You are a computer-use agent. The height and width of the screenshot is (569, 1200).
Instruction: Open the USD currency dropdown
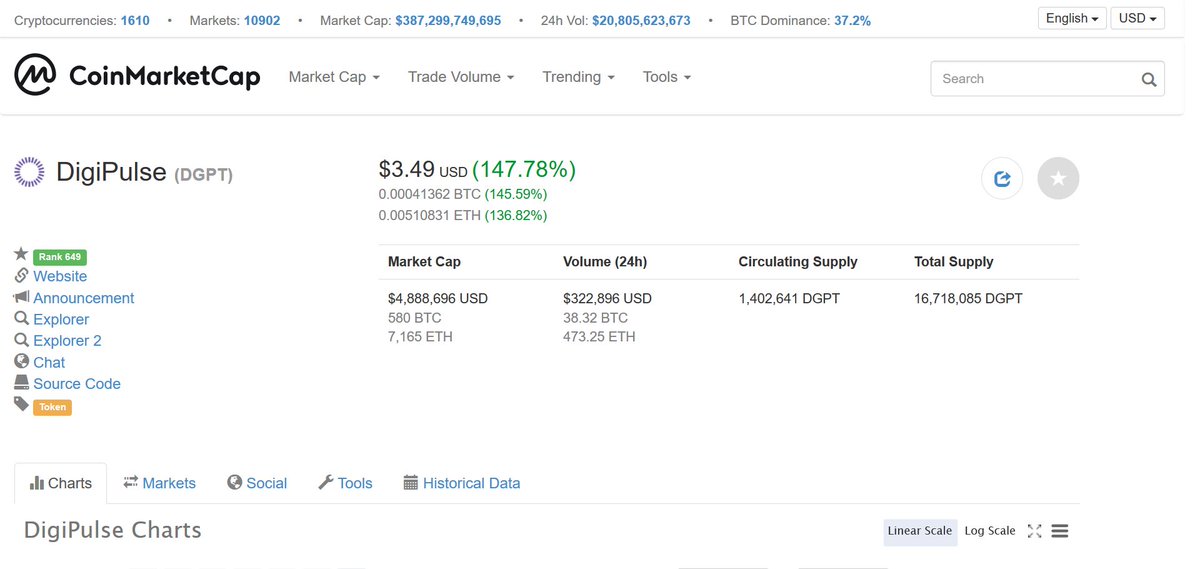pyautogui.click(x=1137, y=18)
